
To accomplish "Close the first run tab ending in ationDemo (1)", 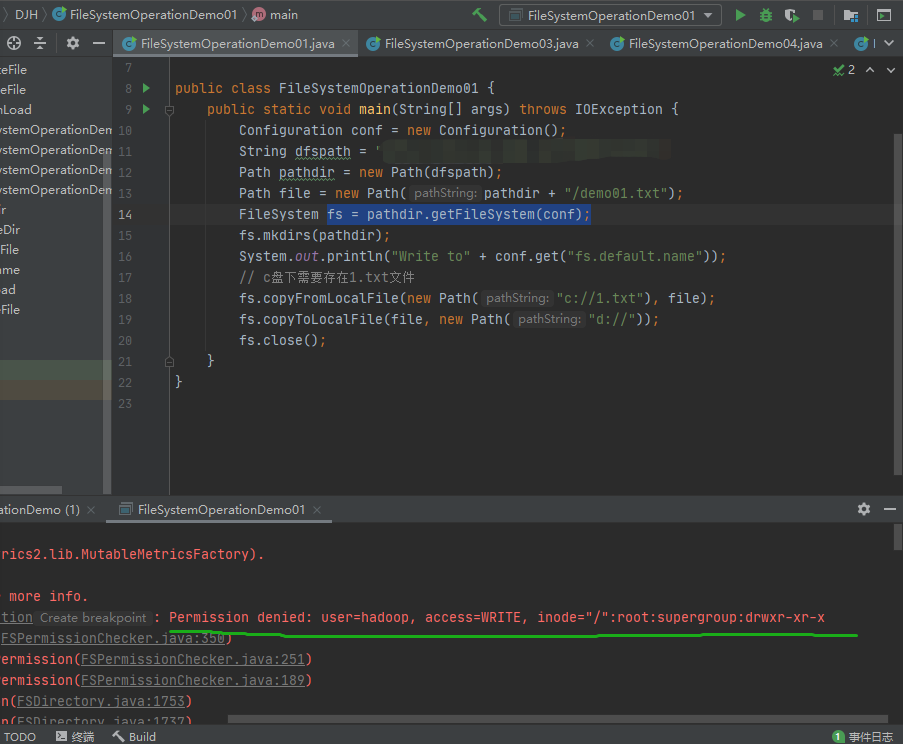I will tap(91, 510).
